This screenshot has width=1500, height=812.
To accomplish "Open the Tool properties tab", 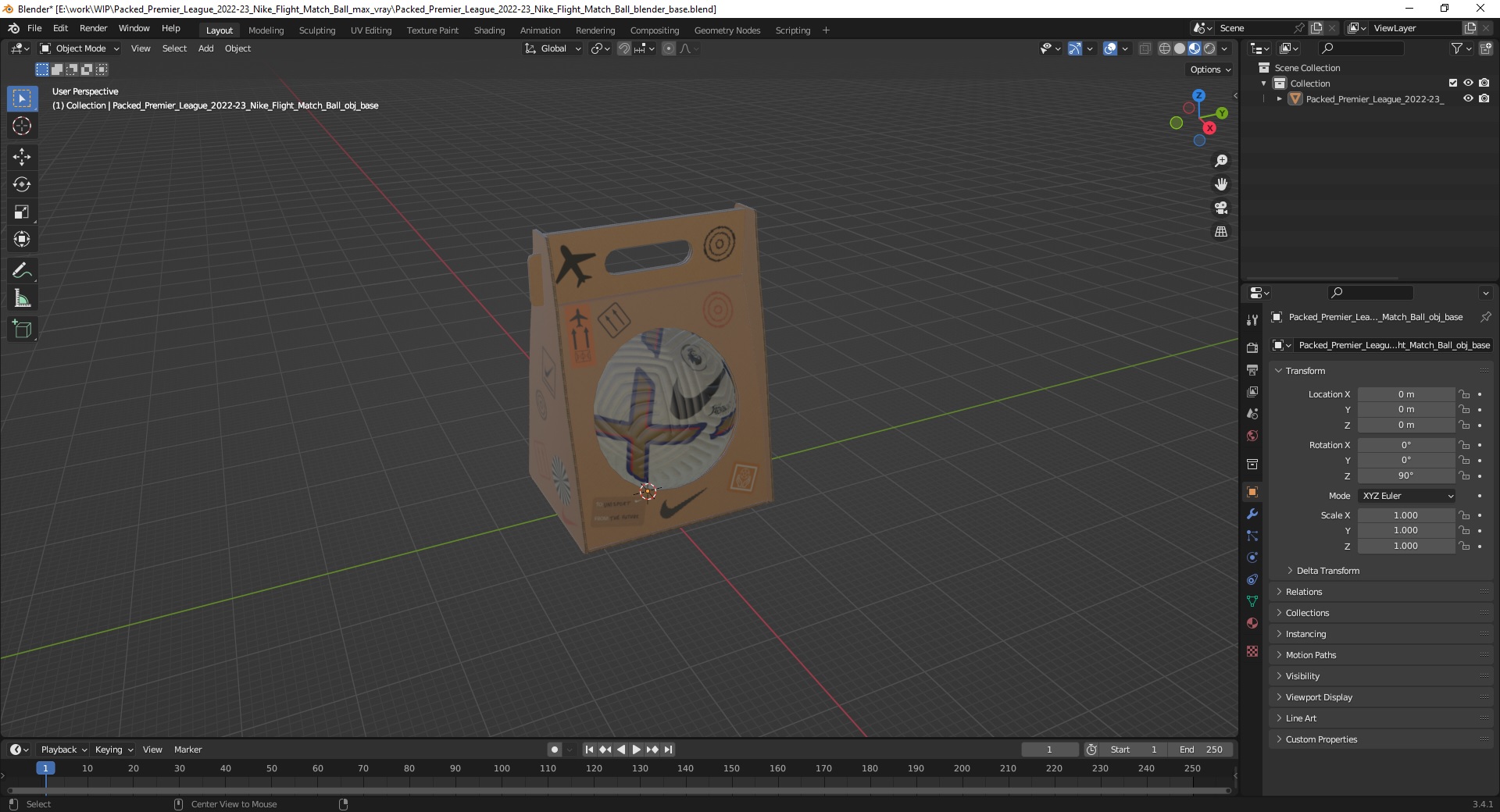I will [1252, 320].
